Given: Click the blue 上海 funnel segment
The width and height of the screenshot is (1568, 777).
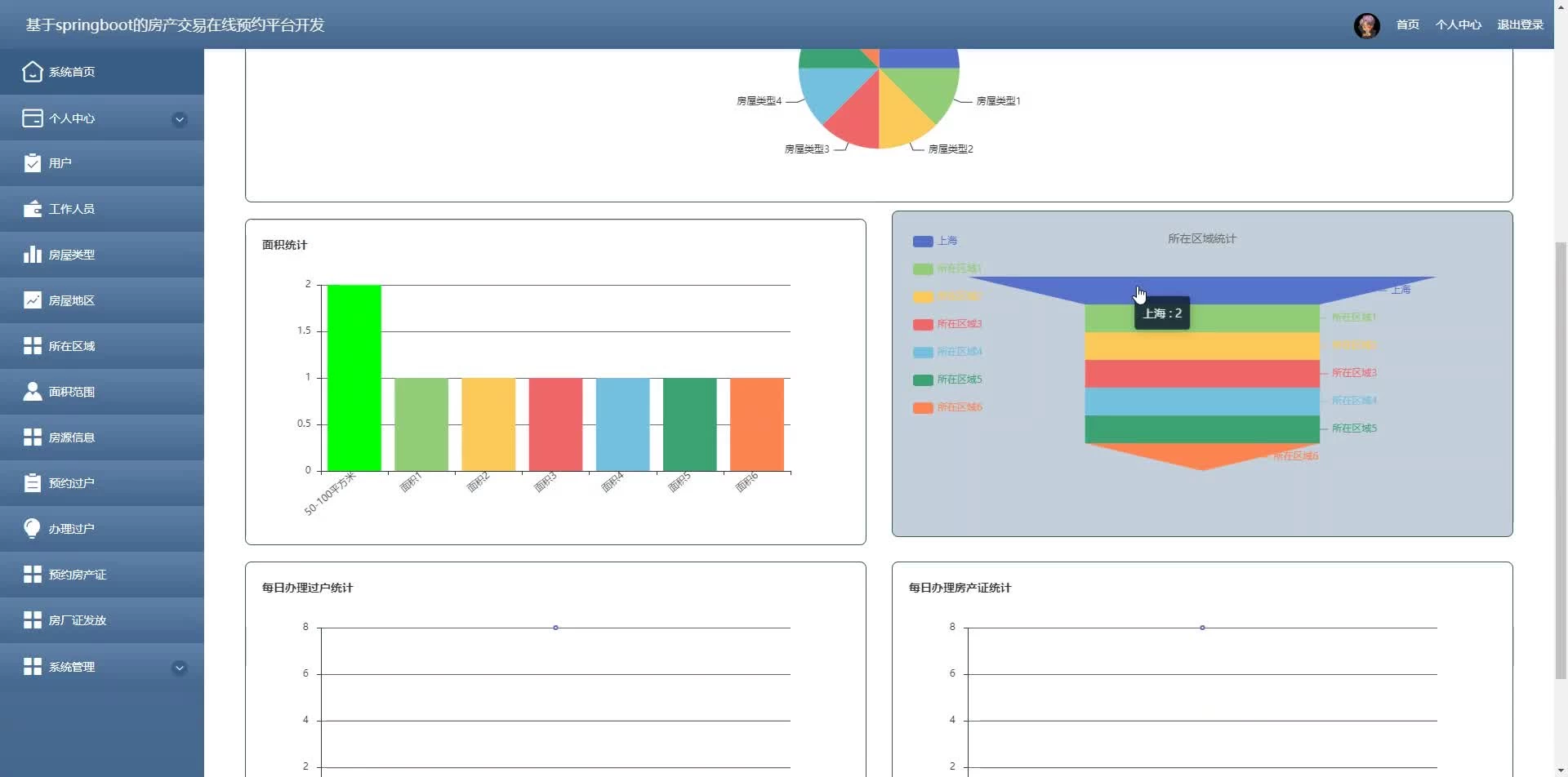Looking at the screenshot, I should pyautogui.click(x=1202, y=289).
